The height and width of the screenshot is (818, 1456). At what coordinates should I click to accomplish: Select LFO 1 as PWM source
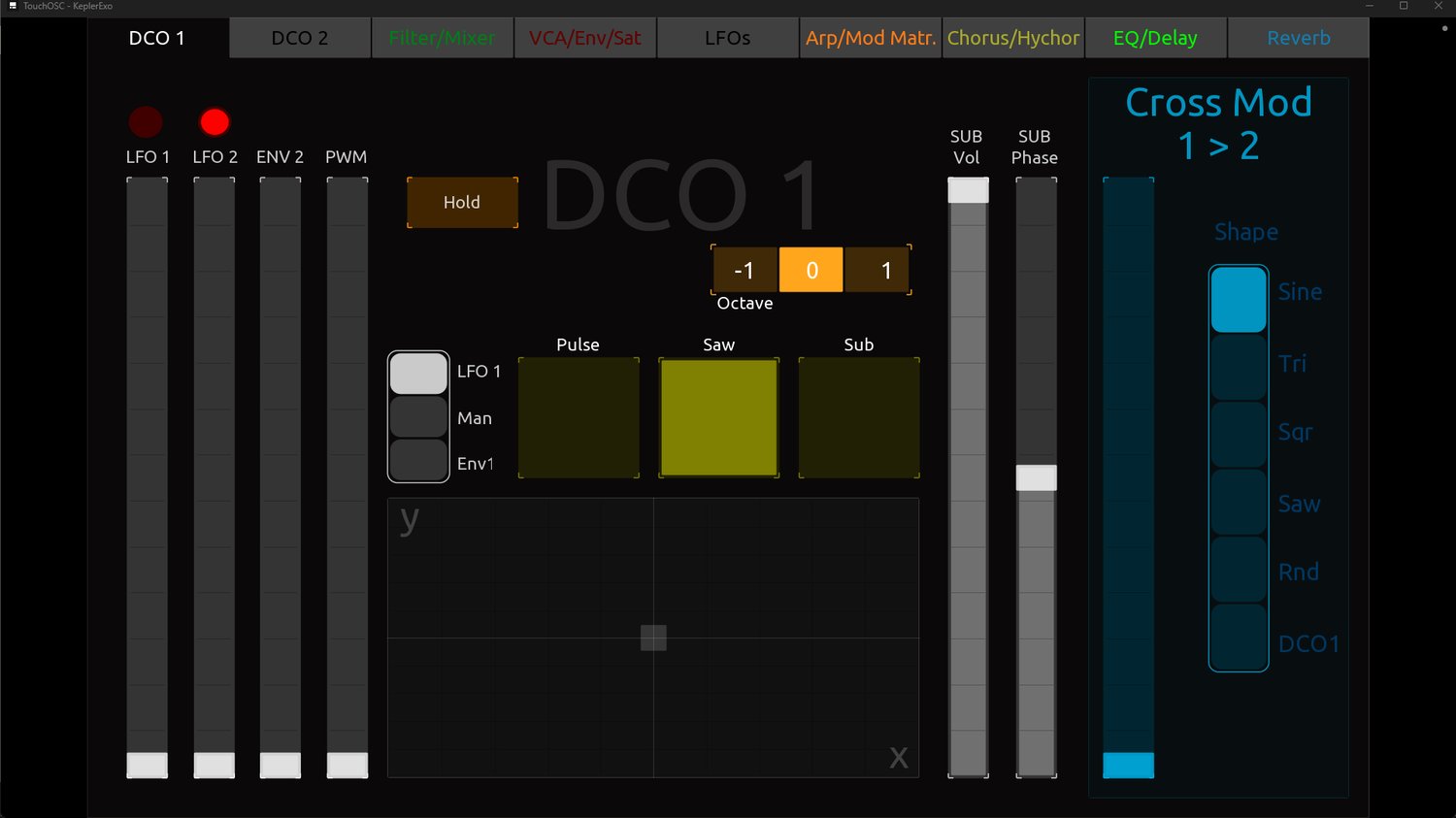point(418,373)
